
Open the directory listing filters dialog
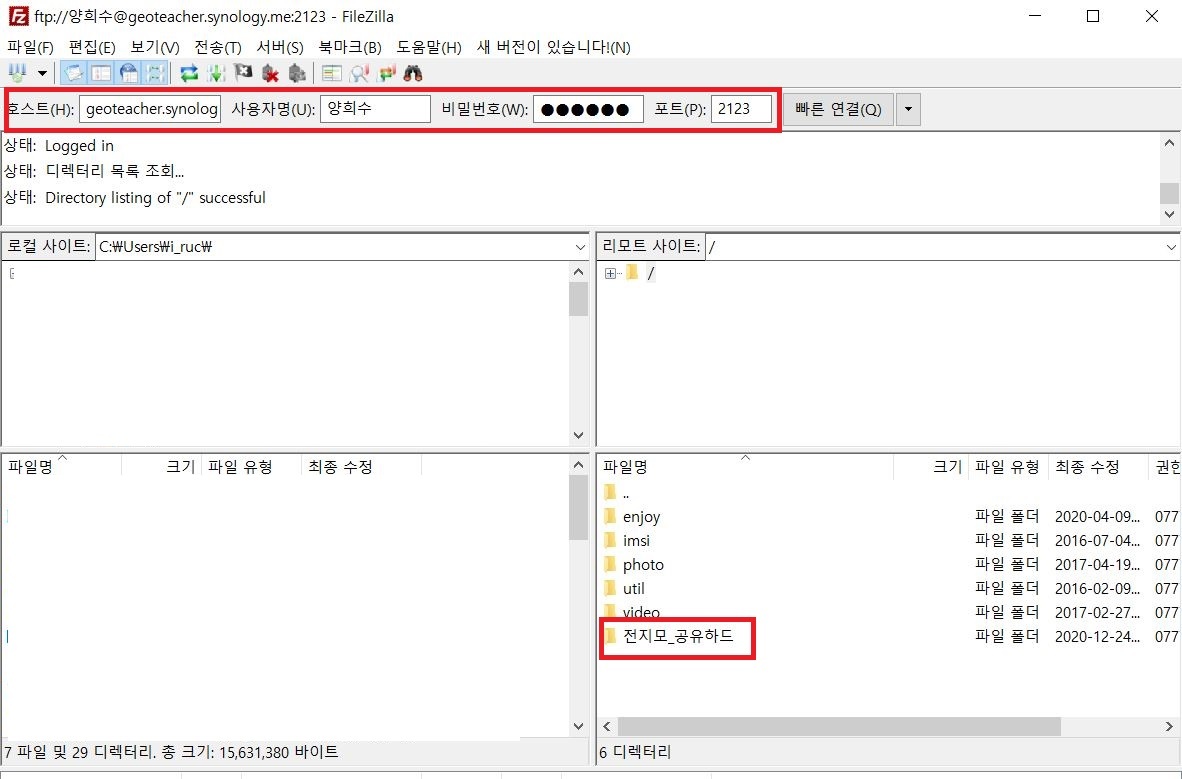[332, 73]
